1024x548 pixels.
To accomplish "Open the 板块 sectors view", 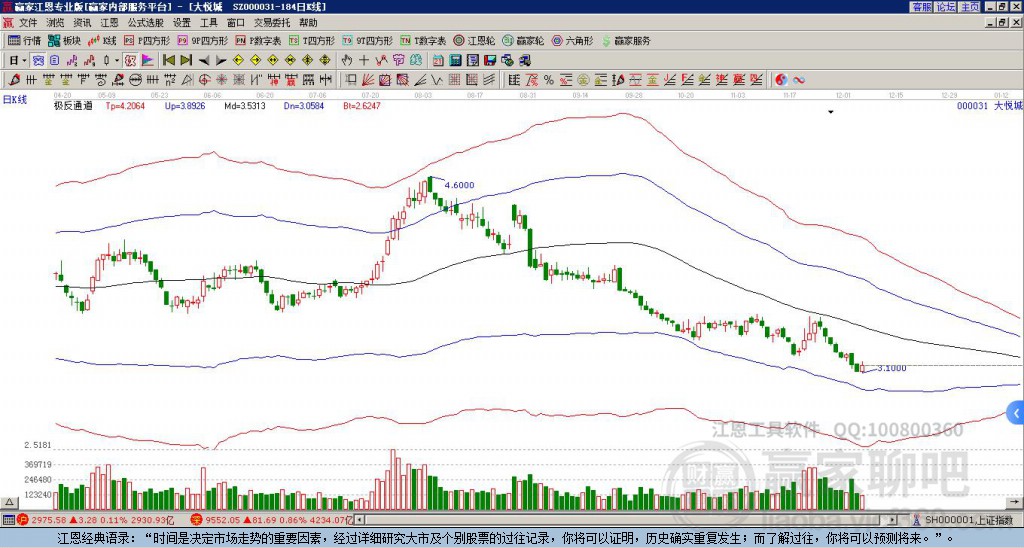I will (65, 40).
